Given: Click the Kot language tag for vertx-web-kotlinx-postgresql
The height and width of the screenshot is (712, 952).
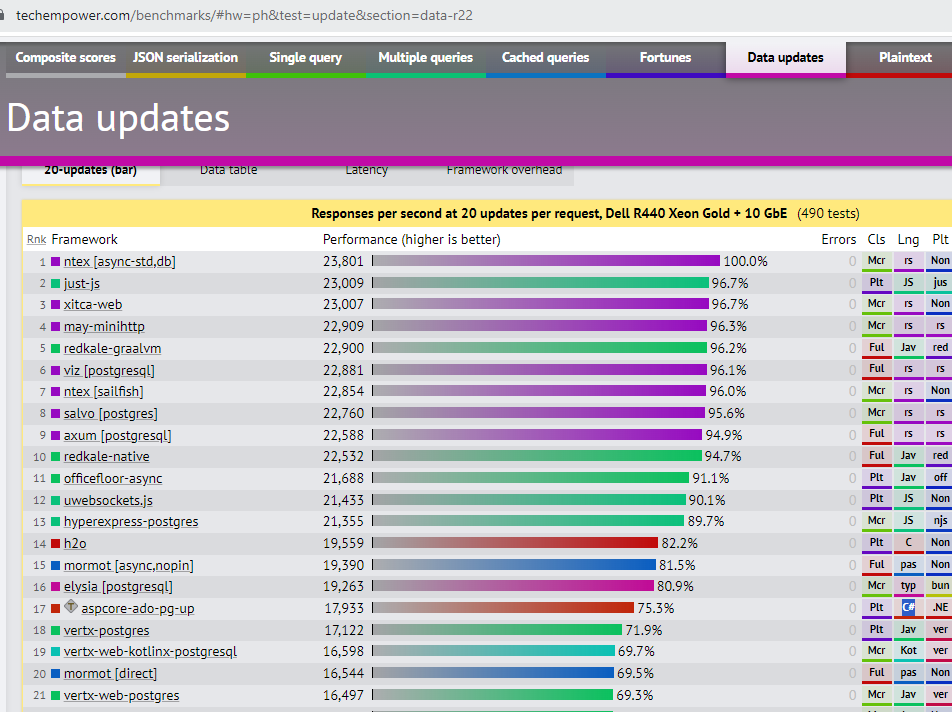Looking at the screenshot, I should [x=908, y=651].
